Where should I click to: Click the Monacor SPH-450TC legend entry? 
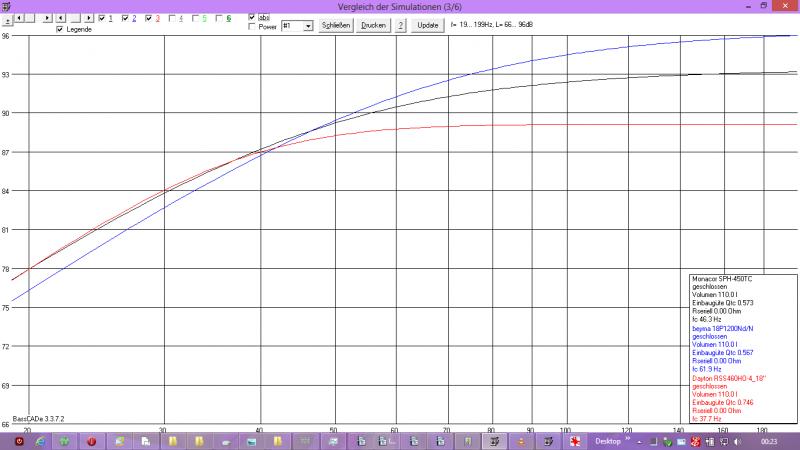pyautogui.click(x=722, y=279)
